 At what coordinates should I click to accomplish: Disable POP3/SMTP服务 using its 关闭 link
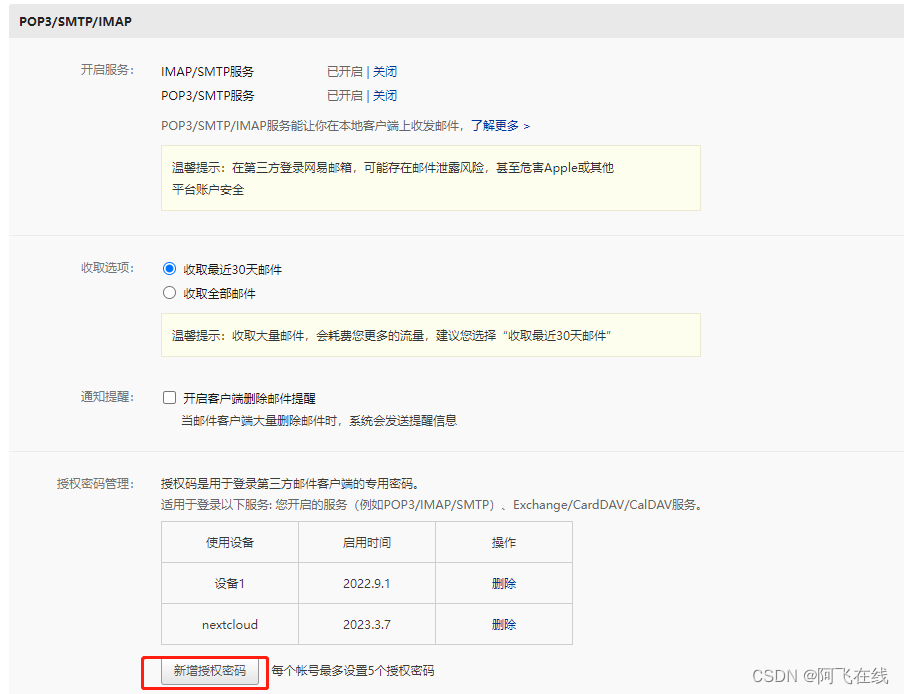(386, 95)
